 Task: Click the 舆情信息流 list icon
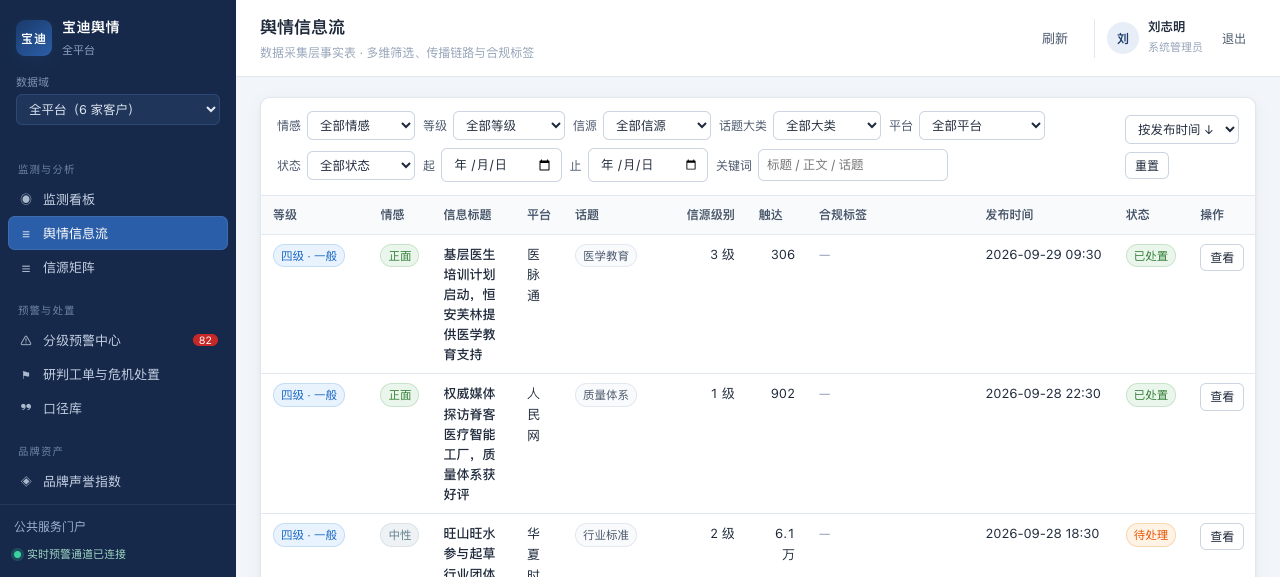pos(26,233)
